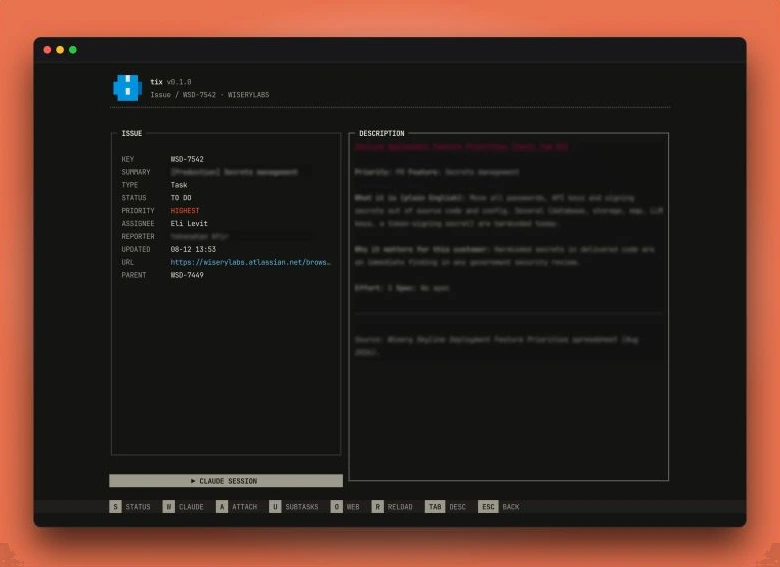The image size is (780, 567).
Task: Click the PARENT field label
Action: click(134, 275)
